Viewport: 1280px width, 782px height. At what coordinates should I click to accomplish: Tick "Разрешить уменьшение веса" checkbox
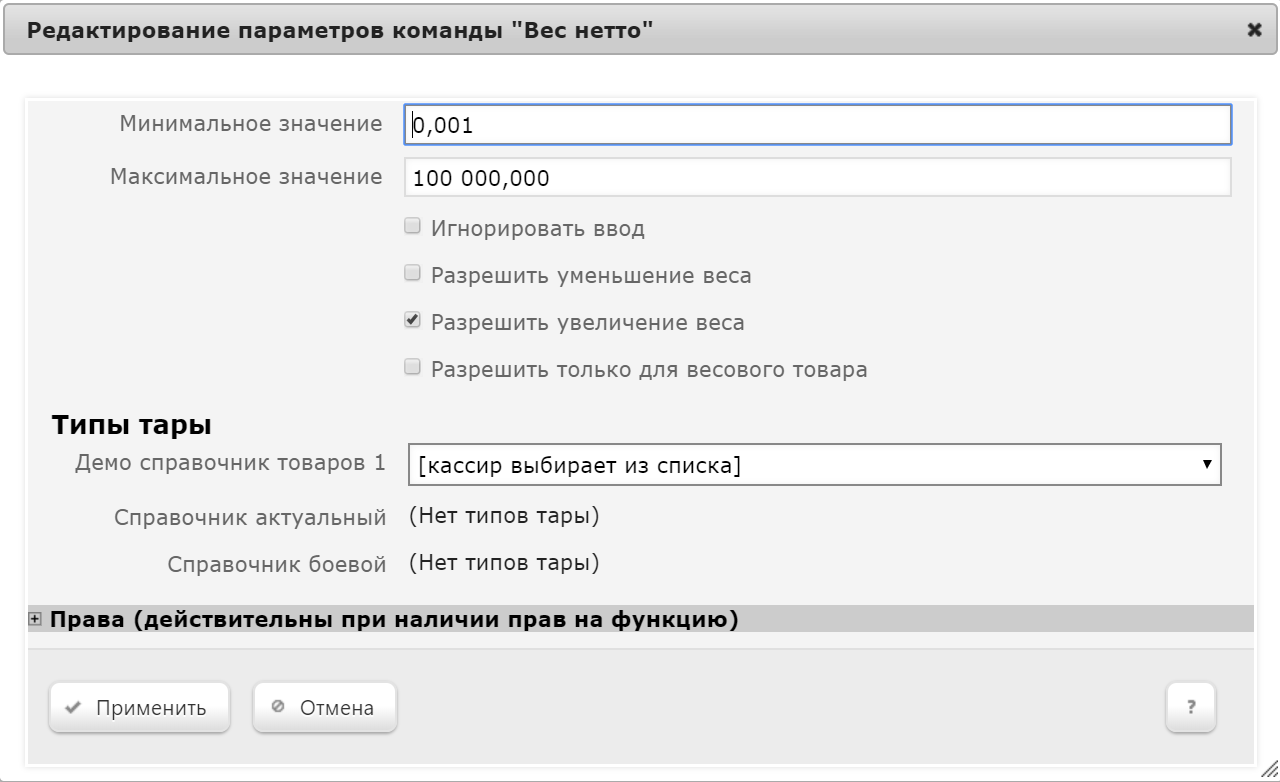pos(412,274)
